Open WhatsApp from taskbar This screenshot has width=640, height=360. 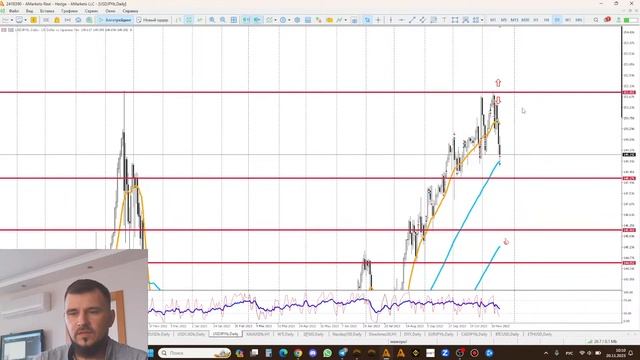(327, 353)
